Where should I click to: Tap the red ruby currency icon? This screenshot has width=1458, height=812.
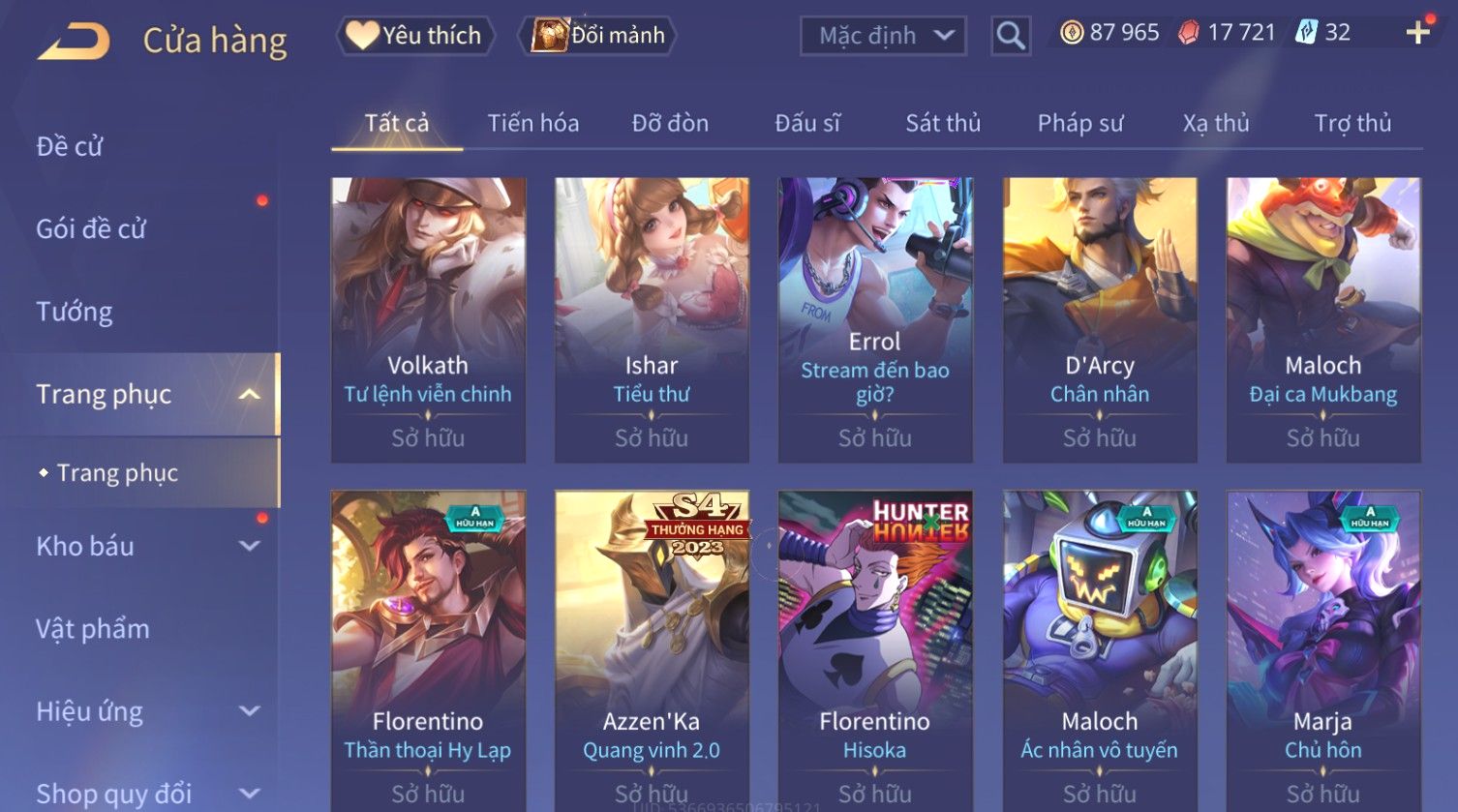pyautogui.click(x=1188, y=33)
